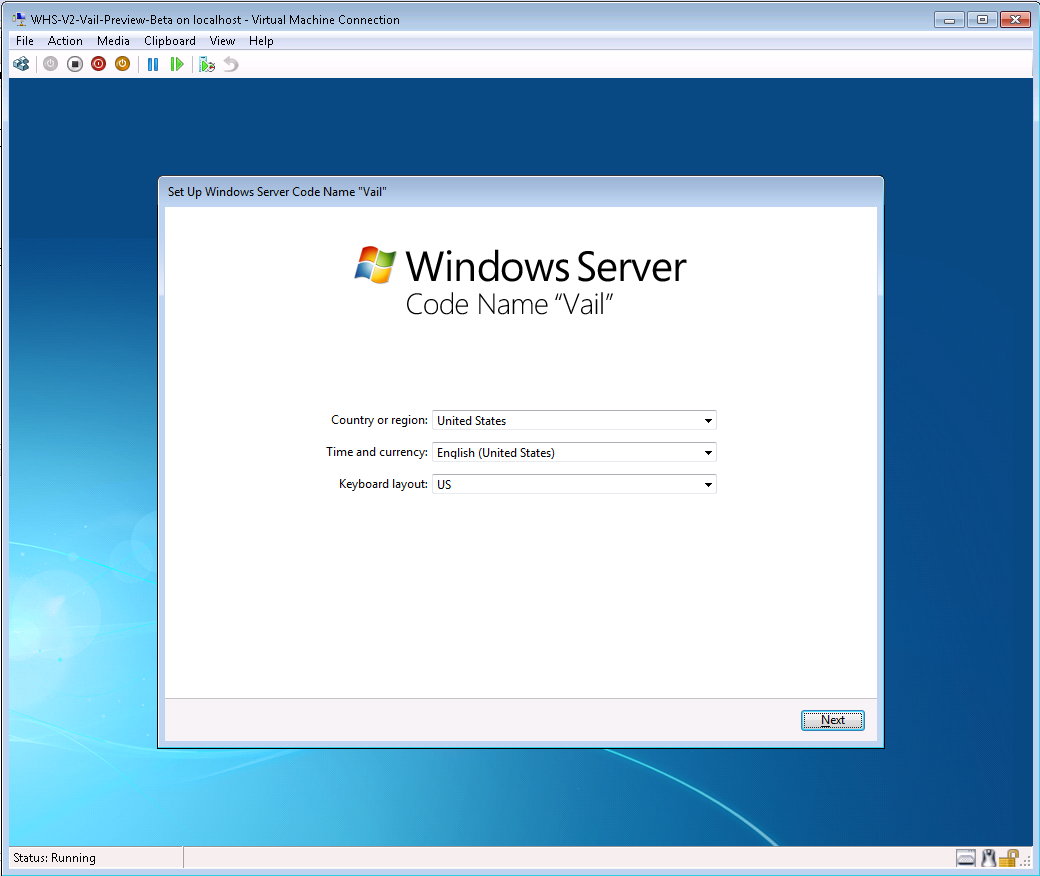Open the View menu
Image resolution: width=1040 pixels, height=876 pixels.
point(222,41)
